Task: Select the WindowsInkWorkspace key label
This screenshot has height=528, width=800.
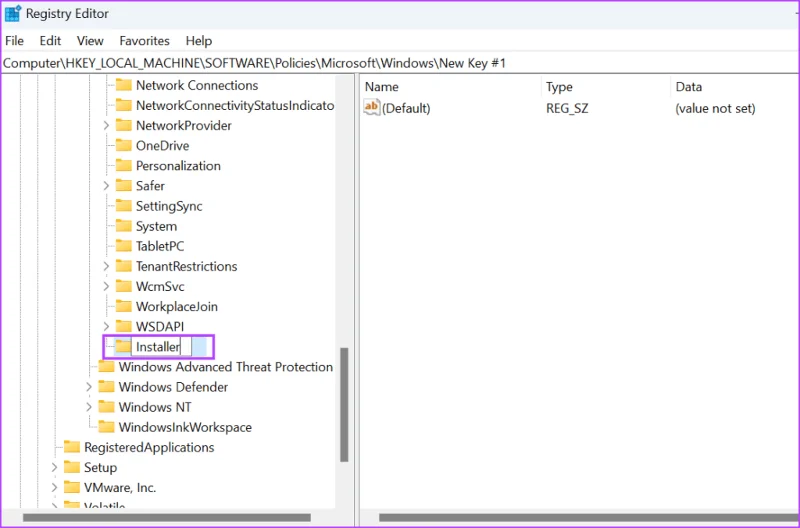Action: [185, 427]
